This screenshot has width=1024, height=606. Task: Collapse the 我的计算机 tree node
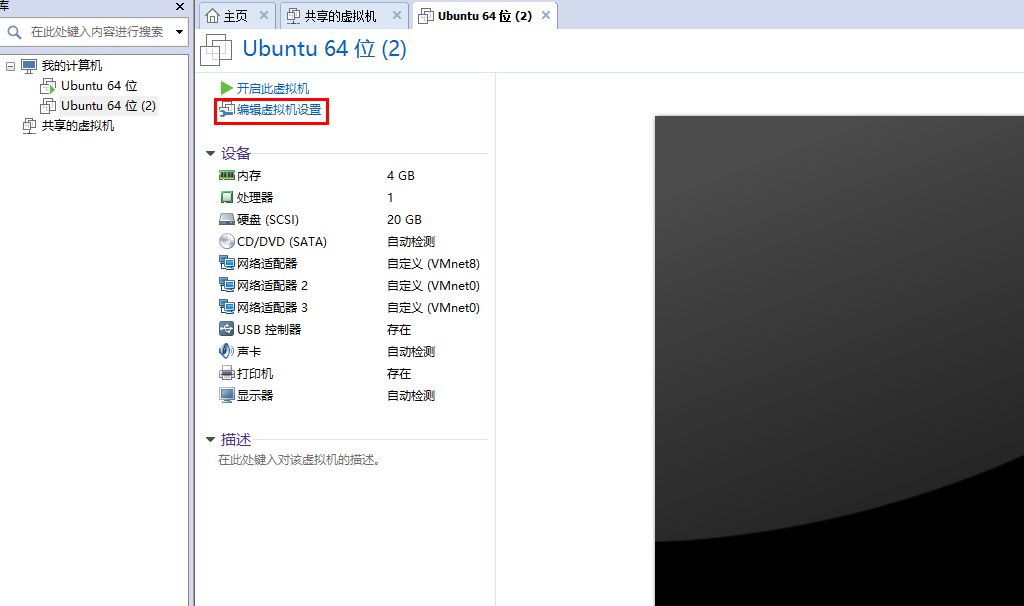10,66
